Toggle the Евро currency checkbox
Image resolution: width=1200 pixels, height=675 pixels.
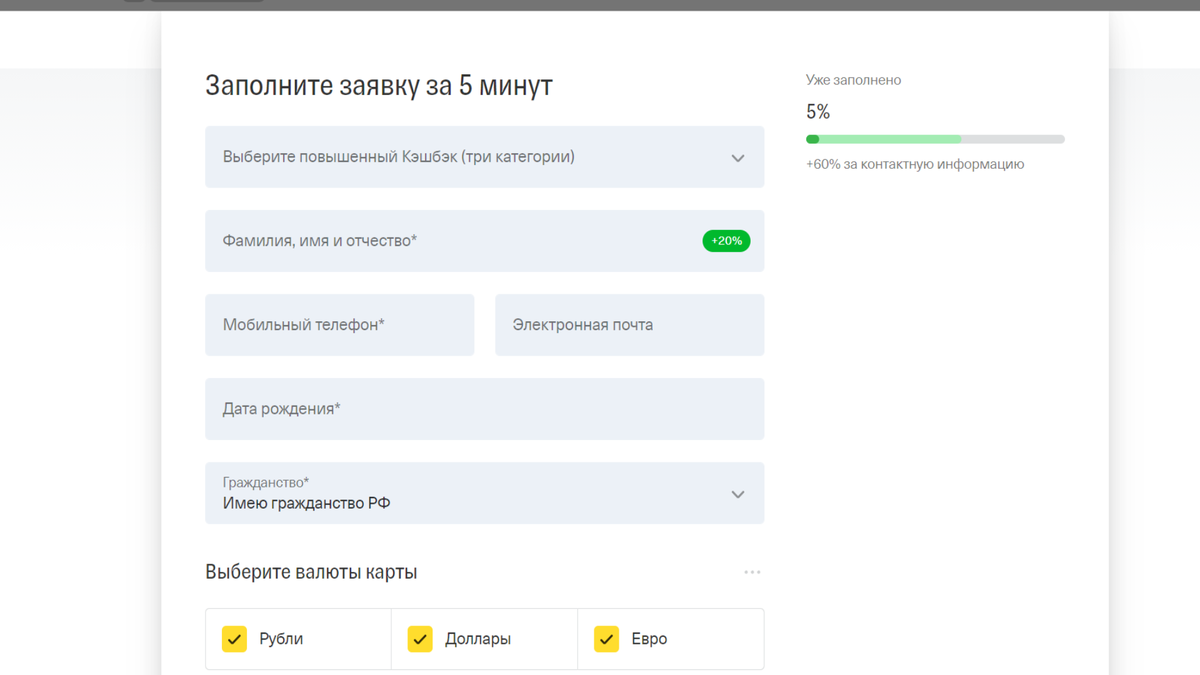(606, 639)
